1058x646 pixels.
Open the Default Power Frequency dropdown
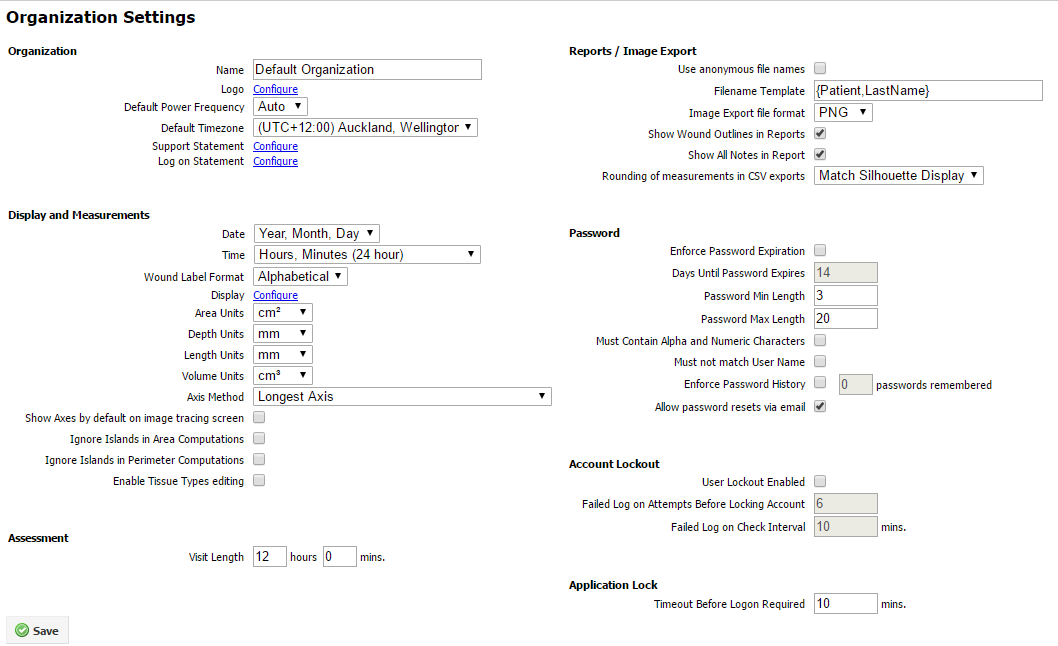281,106
